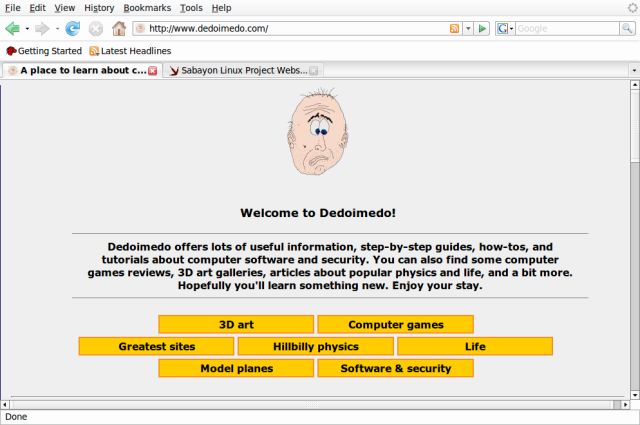
Task: Click the vertical scrollbar up arrow
Action: 635,85
